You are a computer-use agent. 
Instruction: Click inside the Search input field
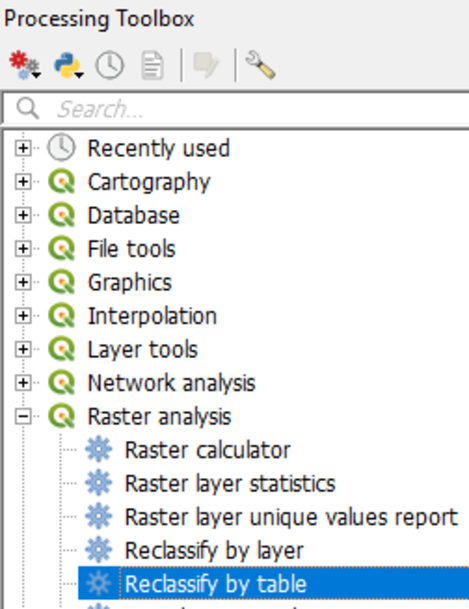tap(236, 108)
